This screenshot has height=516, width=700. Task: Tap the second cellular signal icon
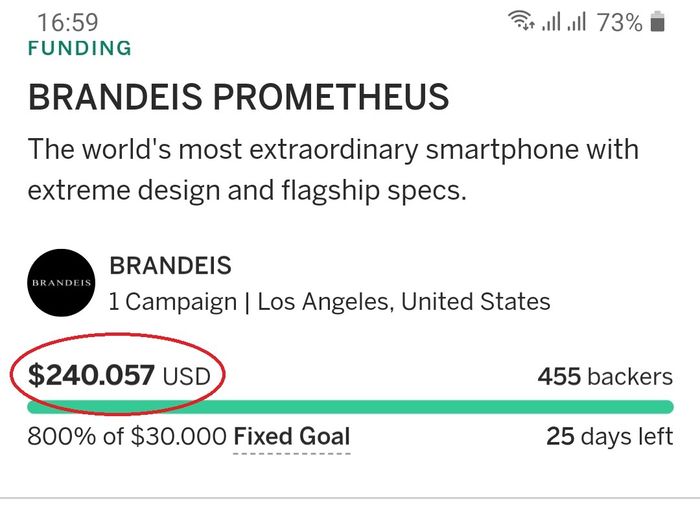[x=576, y=22]
